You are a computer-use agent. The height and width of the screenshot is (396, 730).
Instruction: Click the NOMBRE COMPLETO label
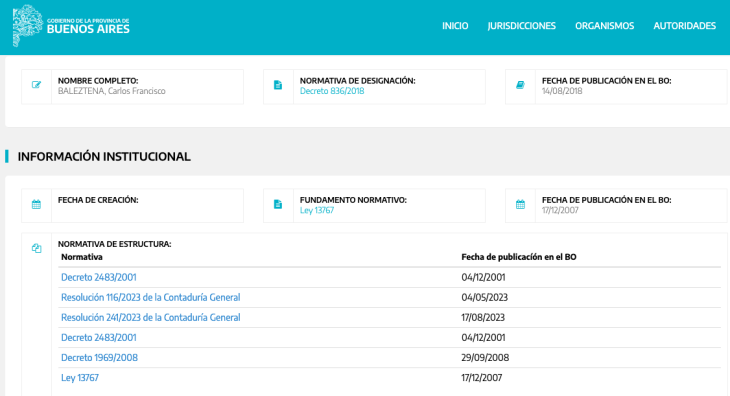98,81
